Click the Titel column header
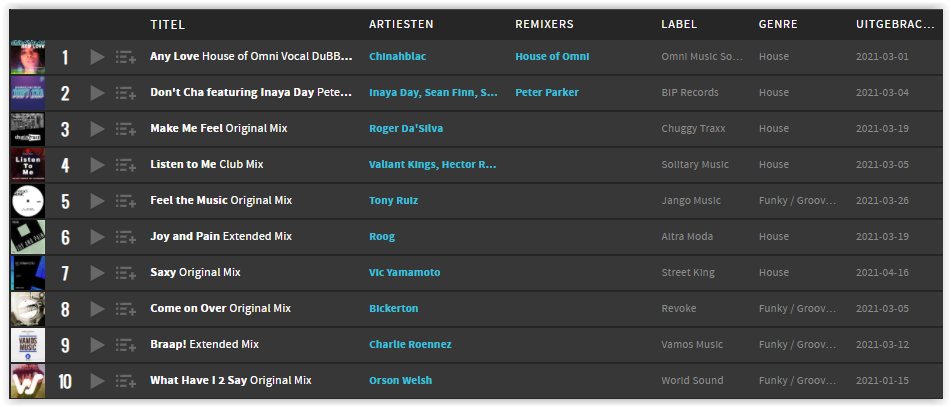Screen dimensions: 951x407 [167, 25]
